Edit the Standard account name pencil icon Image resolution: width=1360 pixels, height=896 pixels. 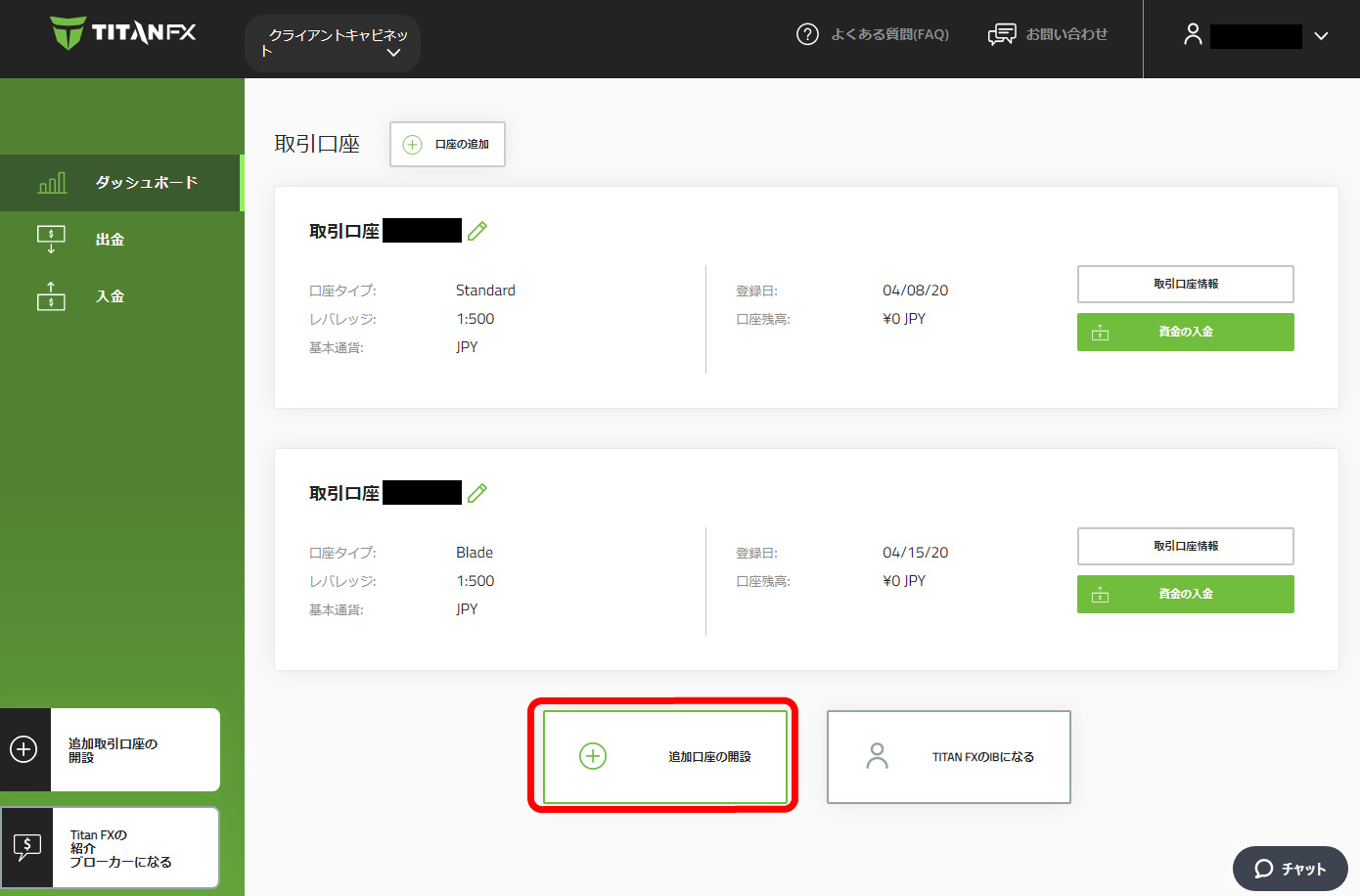pyautogui.click(x=477, y=231)
